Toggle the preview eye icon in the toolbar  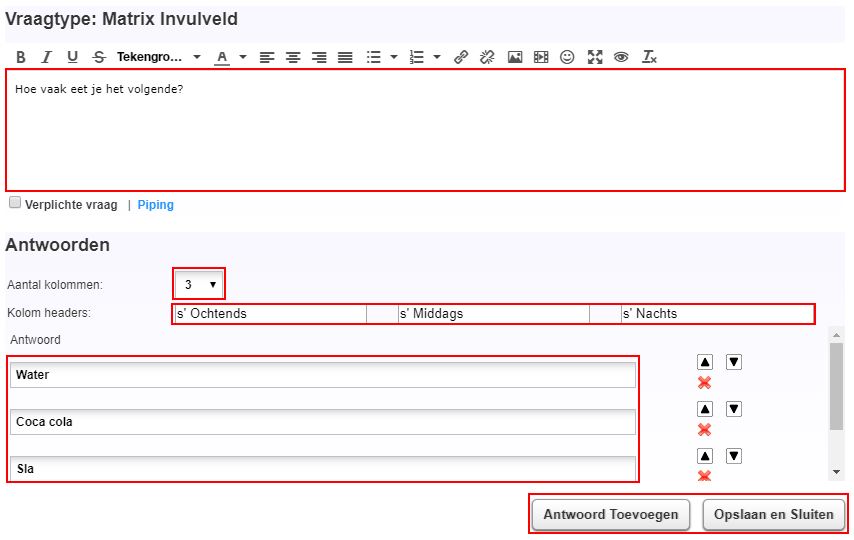(621, 57)
